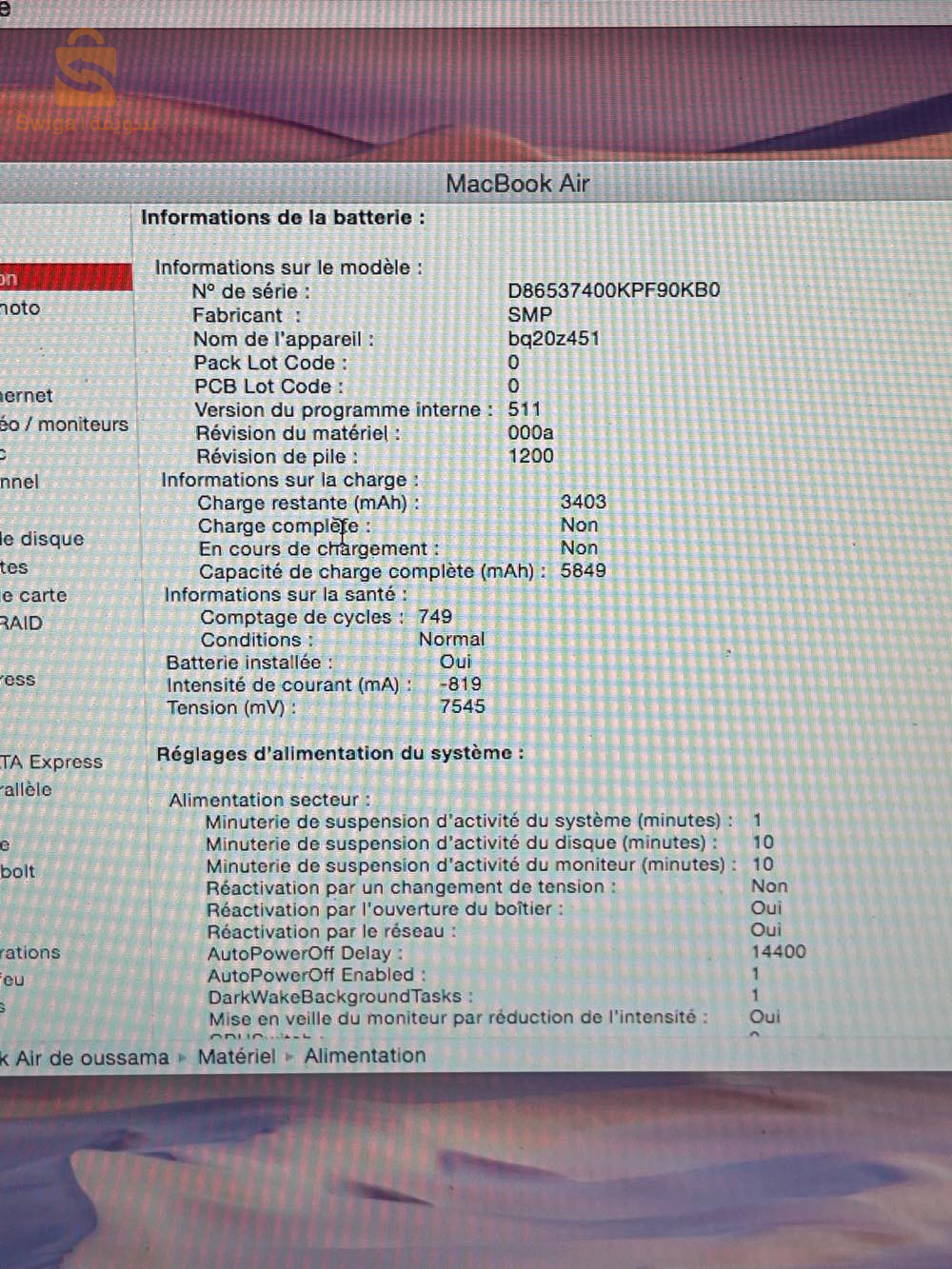Click the 'Alimentation secteur' label

[x=270, y=800]
